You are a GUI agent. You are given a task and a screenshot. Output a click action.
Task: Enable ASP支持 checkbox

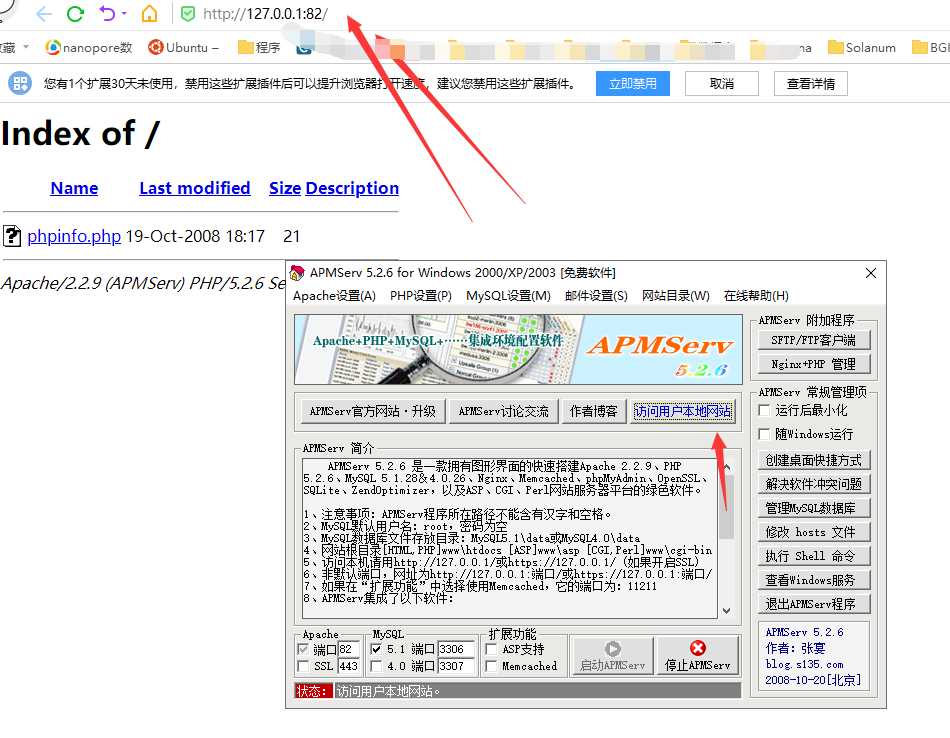click(x=491, y=649)
